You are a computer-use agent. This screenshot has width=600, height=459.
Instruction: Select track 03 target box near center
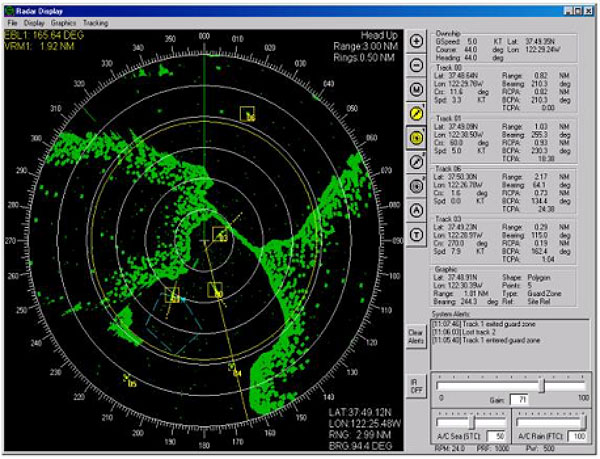[x=220, y=234]
